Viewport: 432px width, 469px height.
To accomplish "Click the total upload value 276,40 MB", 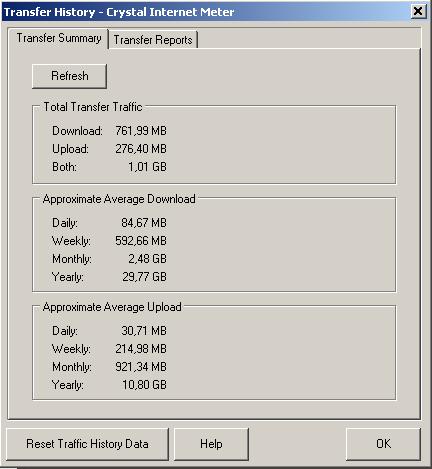I will [x=141, y=149].
